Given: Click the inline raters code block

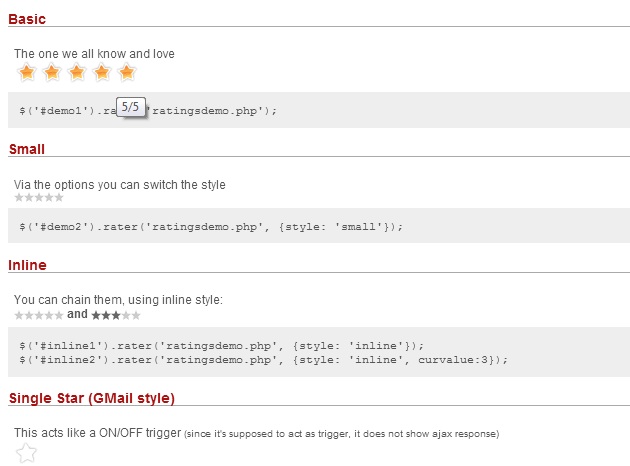Looking at the screenshot, I should point(320,352).
